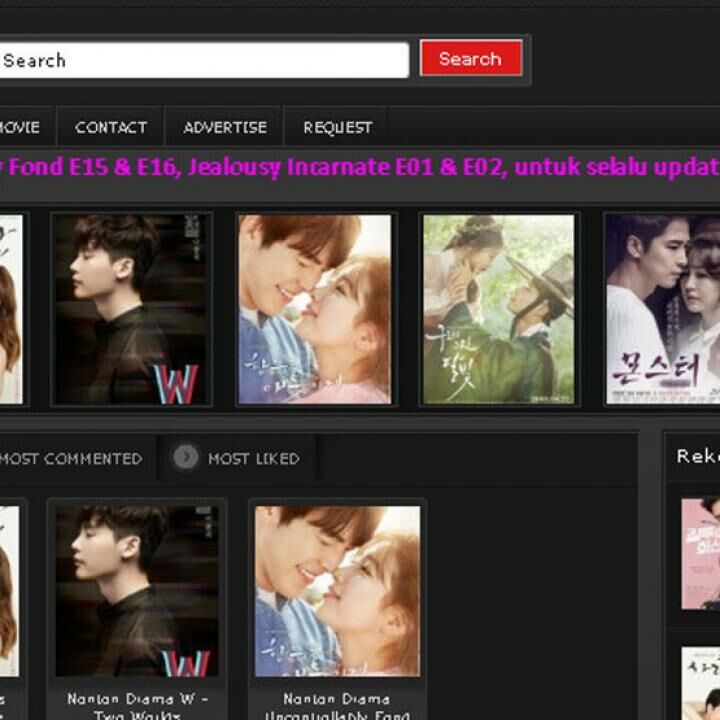The height and width of the screenshot is (720, 720).
Task: Click the search text field
Action: click(204, 60)
